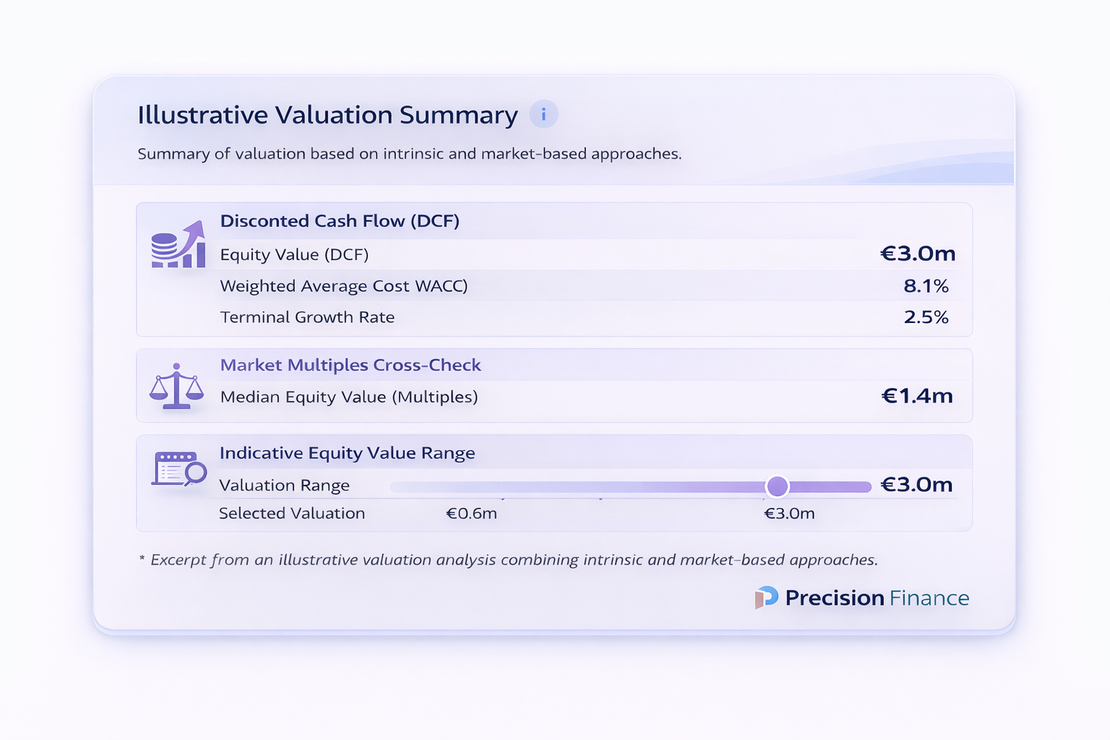Click the valuation range slider handle

[x=777, y=486]
